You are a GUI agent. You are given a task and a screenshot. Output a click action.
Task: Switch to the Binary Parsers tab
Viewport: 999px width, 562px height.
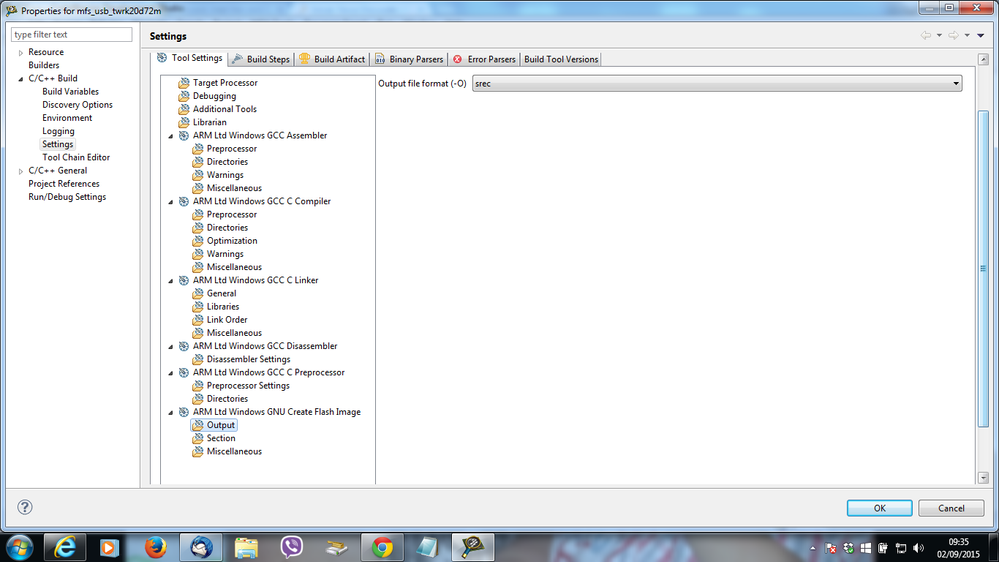click(x=409, y=59)
